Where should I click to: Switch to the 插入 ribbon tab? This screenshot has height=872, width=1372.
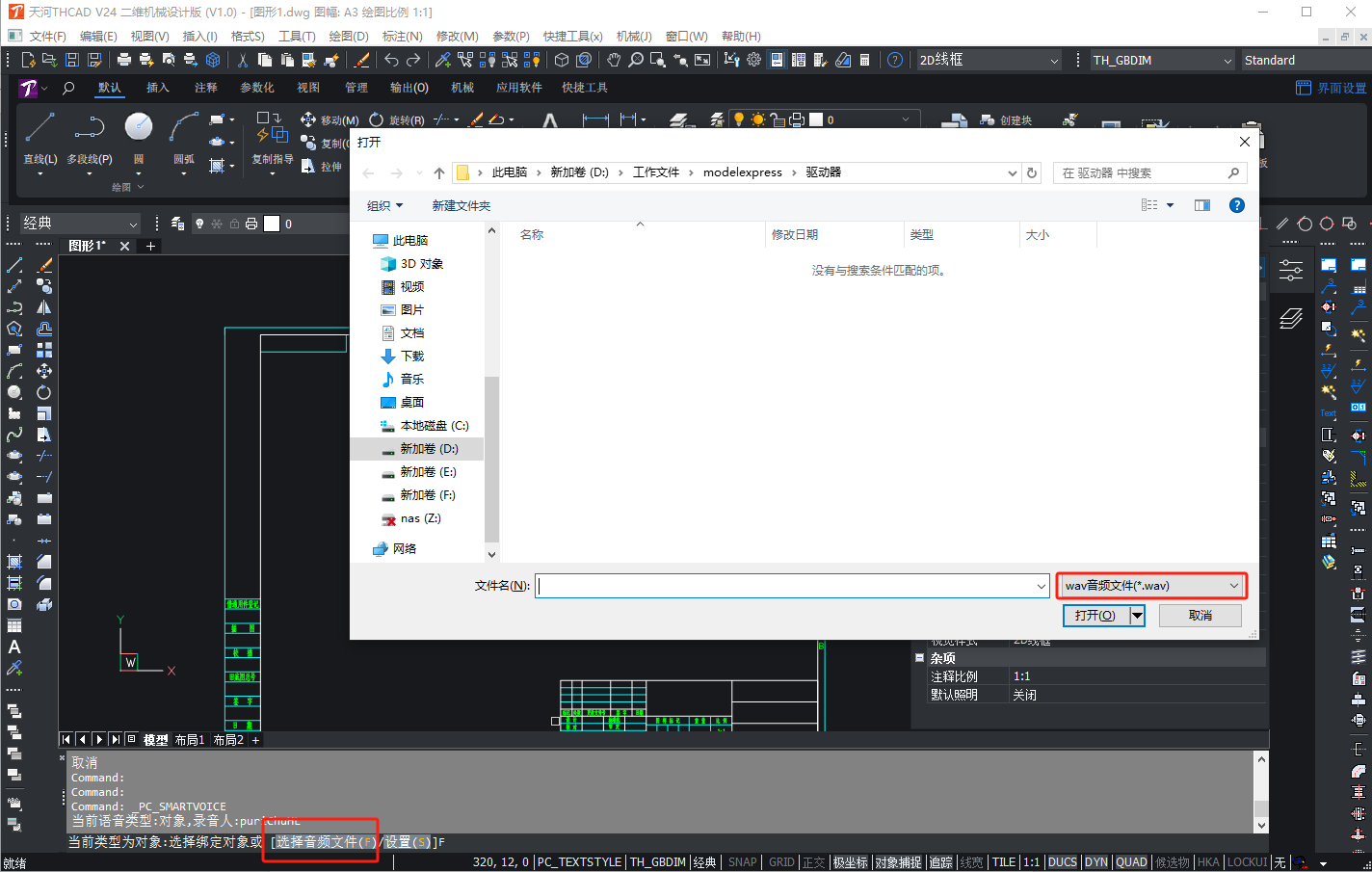pos(158,88)
